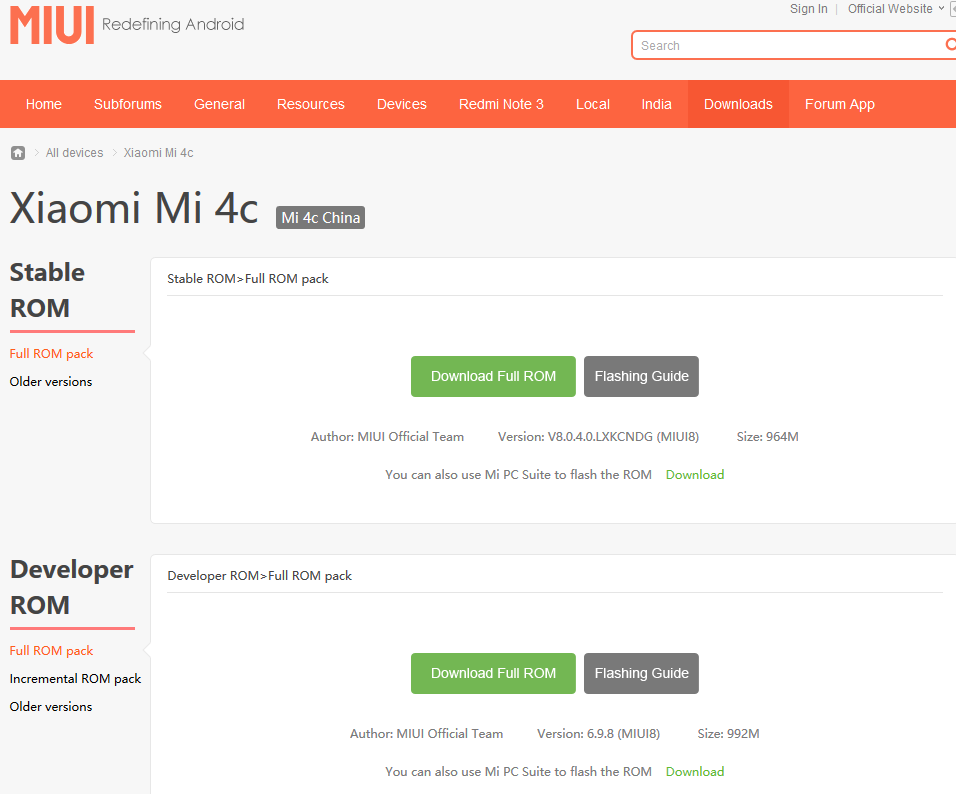
Task: Expand the Official Website dropdown
Action: click(895, 9)
